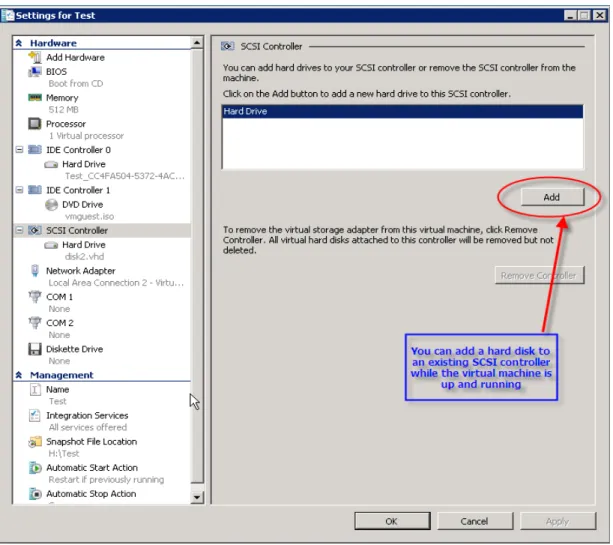
Task: Click the 'All services offered' text
Action: point(88,427)
